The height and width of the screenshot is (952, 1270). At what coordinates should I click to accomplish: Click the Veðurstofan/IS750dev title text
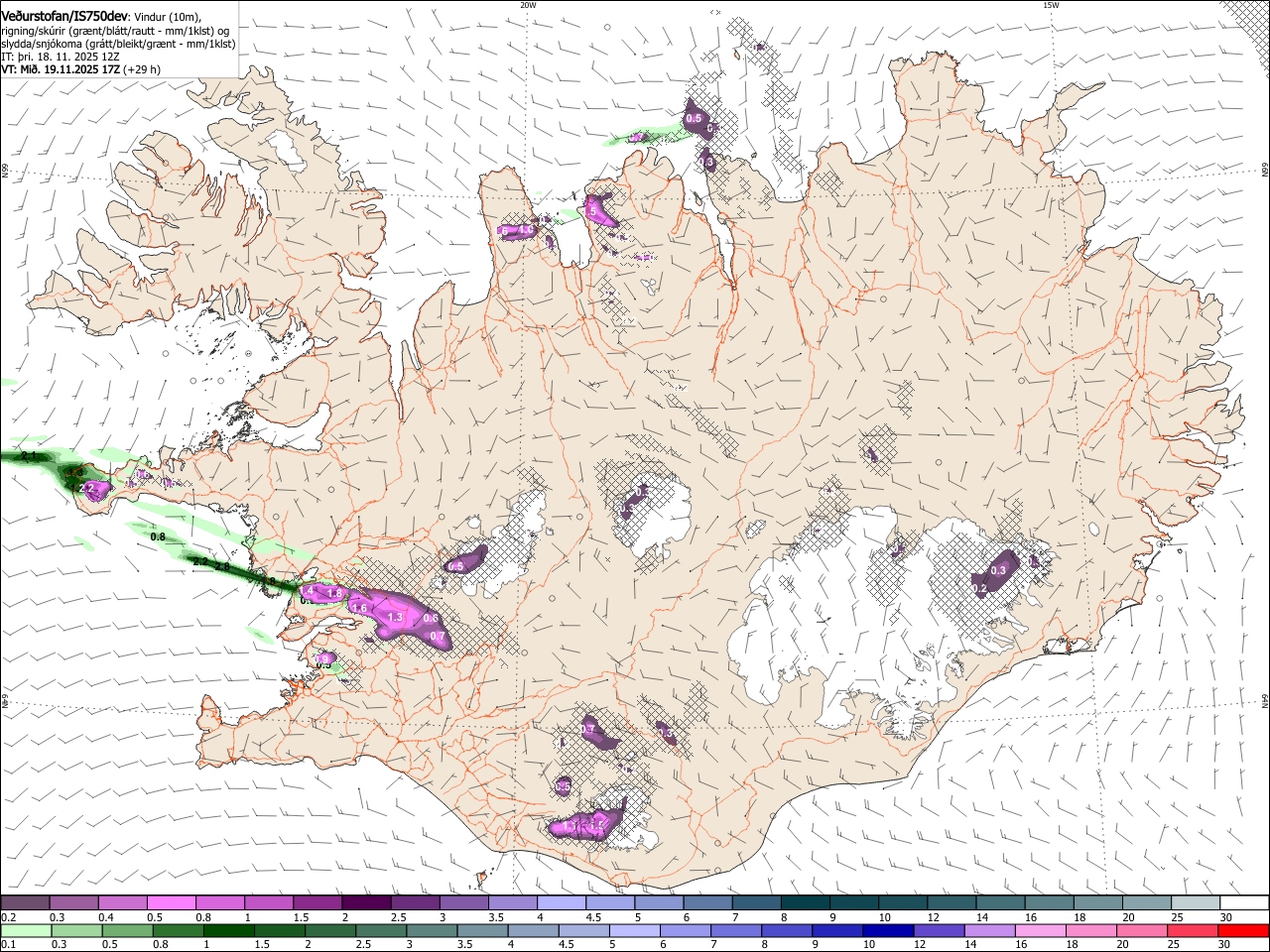(64, 16)
